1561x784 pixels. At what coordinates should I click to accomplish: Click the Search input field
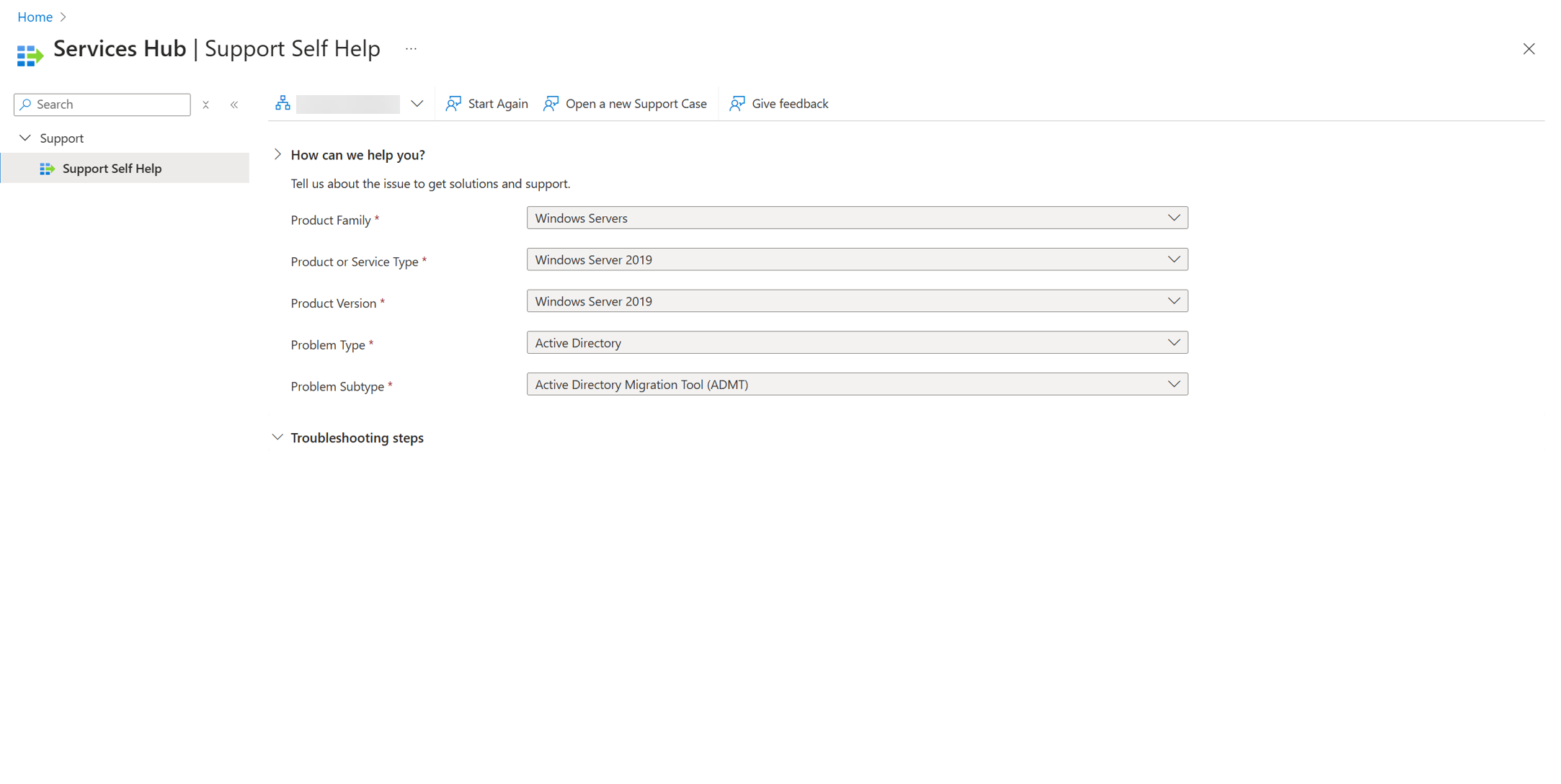[x=102, y=104]
